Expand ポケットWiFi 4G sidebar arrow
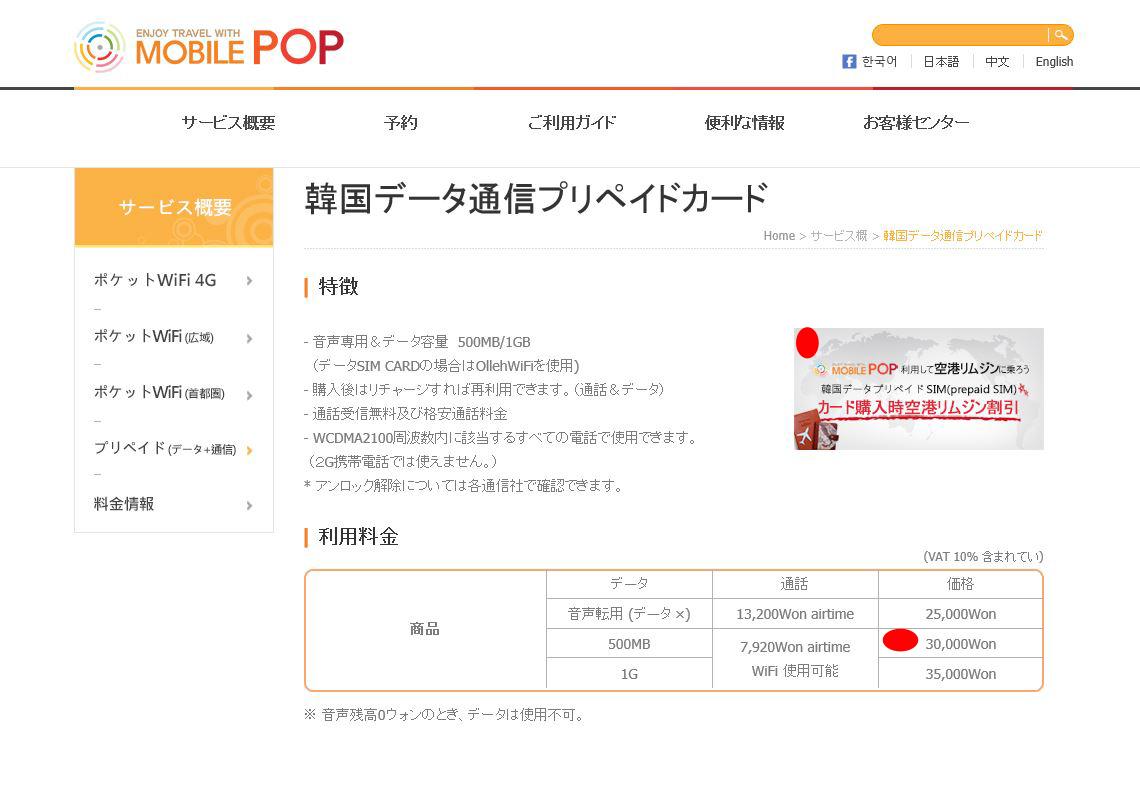 [249, 281]
